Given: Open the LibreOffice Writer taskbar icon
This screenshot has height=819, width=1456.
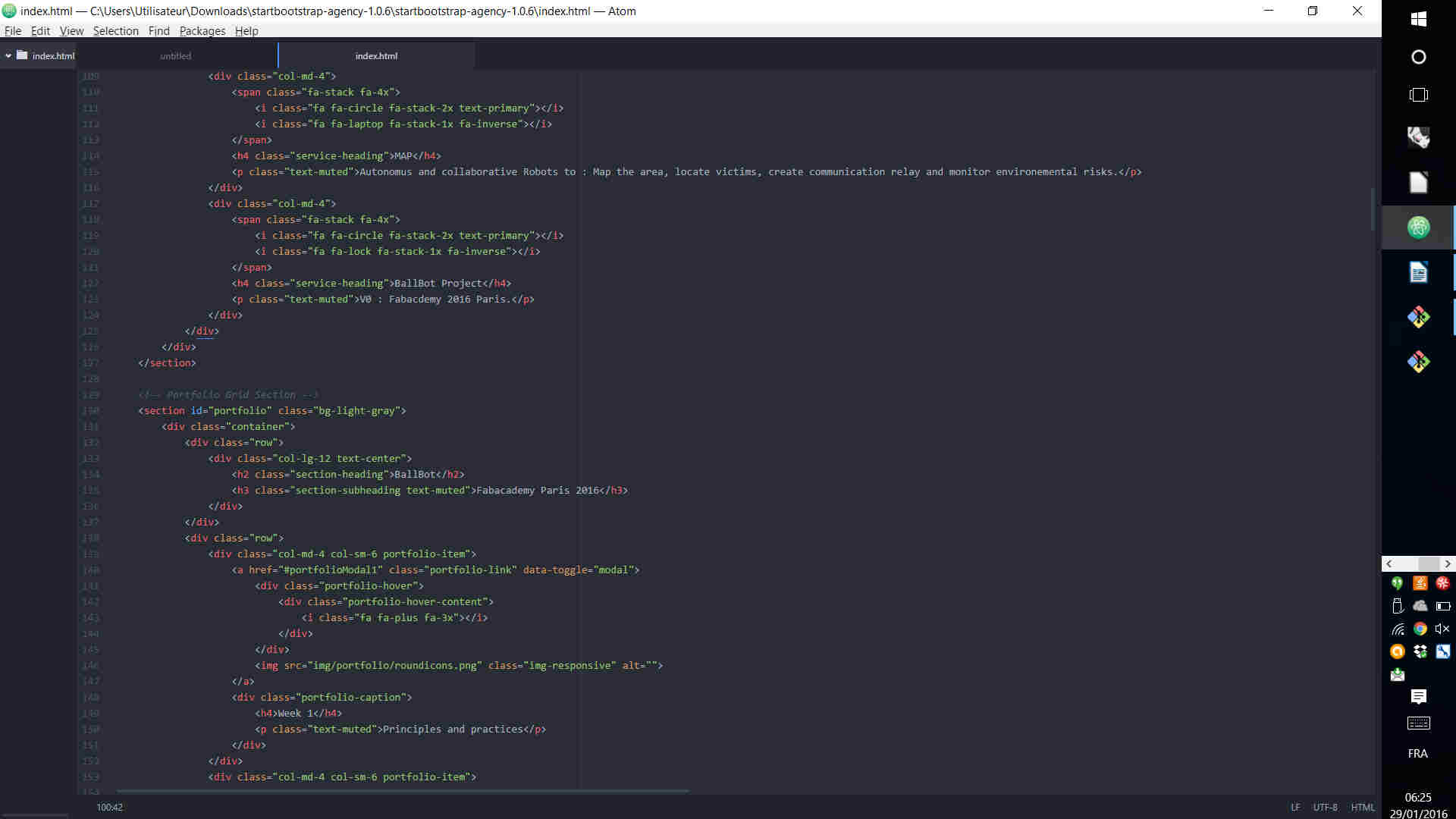Looking at the screenshot, I should tap(1418, 272).
